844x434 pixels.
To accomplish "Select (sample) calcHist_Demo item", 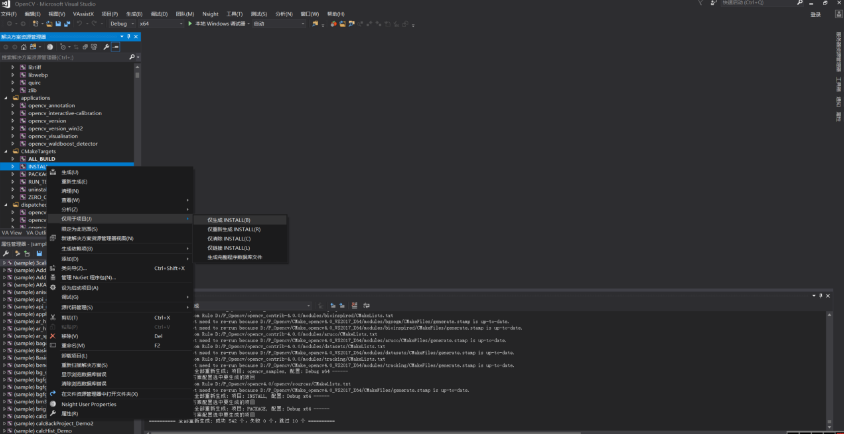I will 42,431.
